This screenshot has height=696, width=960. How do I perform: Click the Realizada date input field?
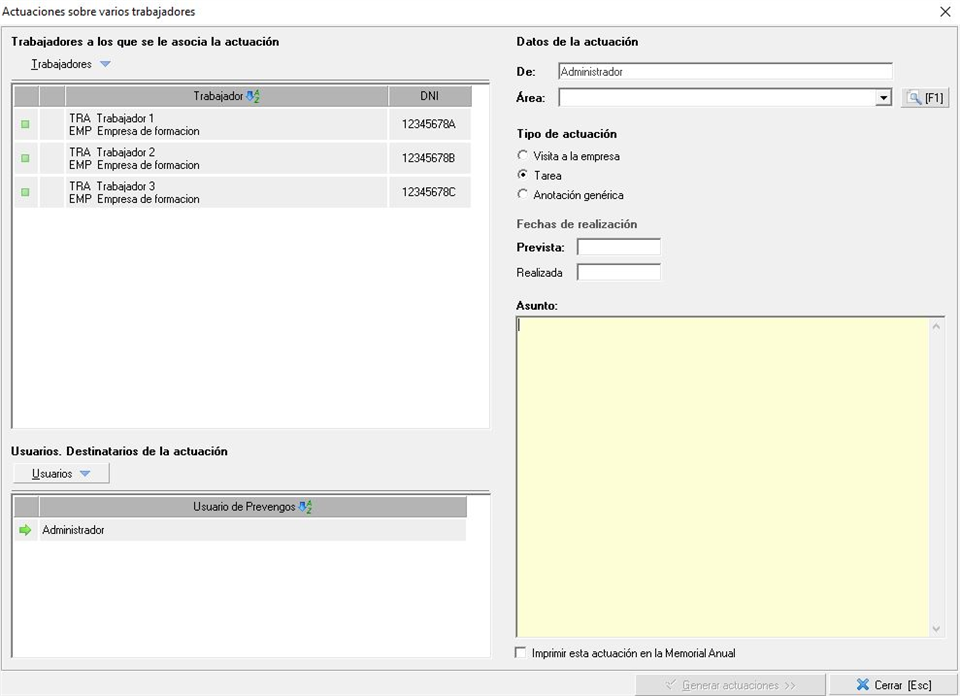[x=618, y=272]
